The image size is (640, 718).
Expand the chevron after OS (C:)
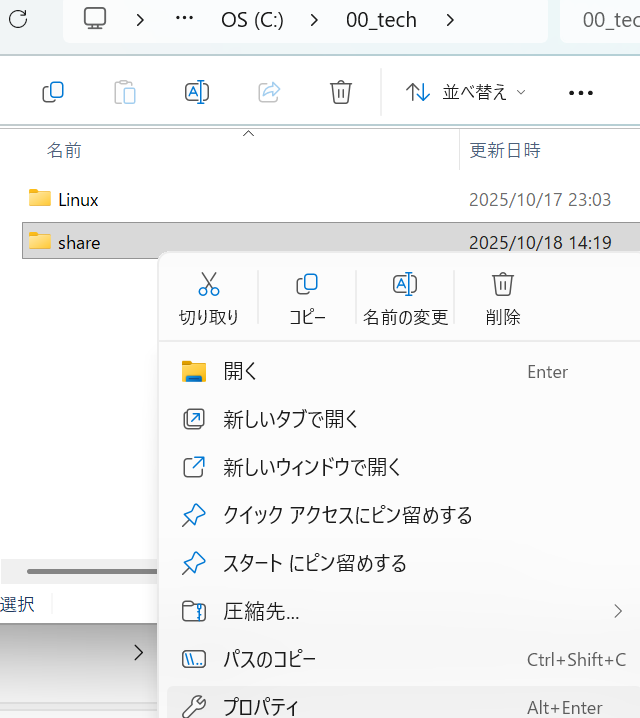click(314, 20)
